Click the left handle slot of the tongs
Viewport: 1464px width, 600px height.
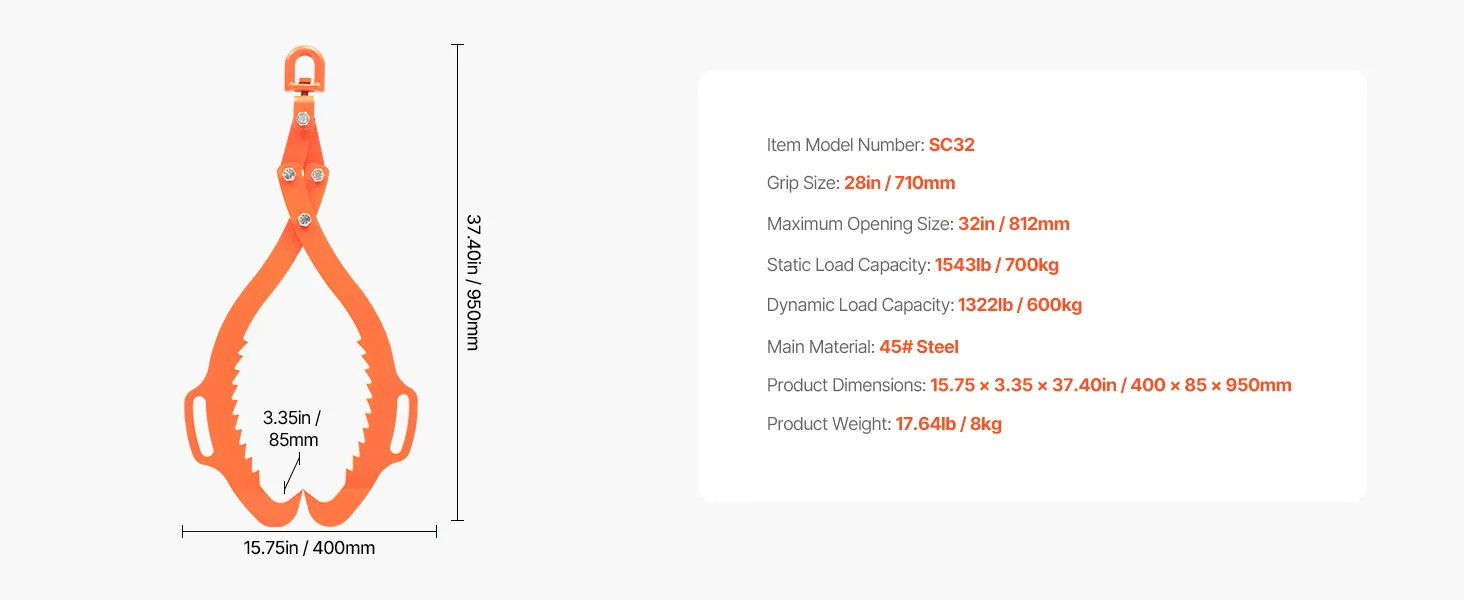pos(197,423)
